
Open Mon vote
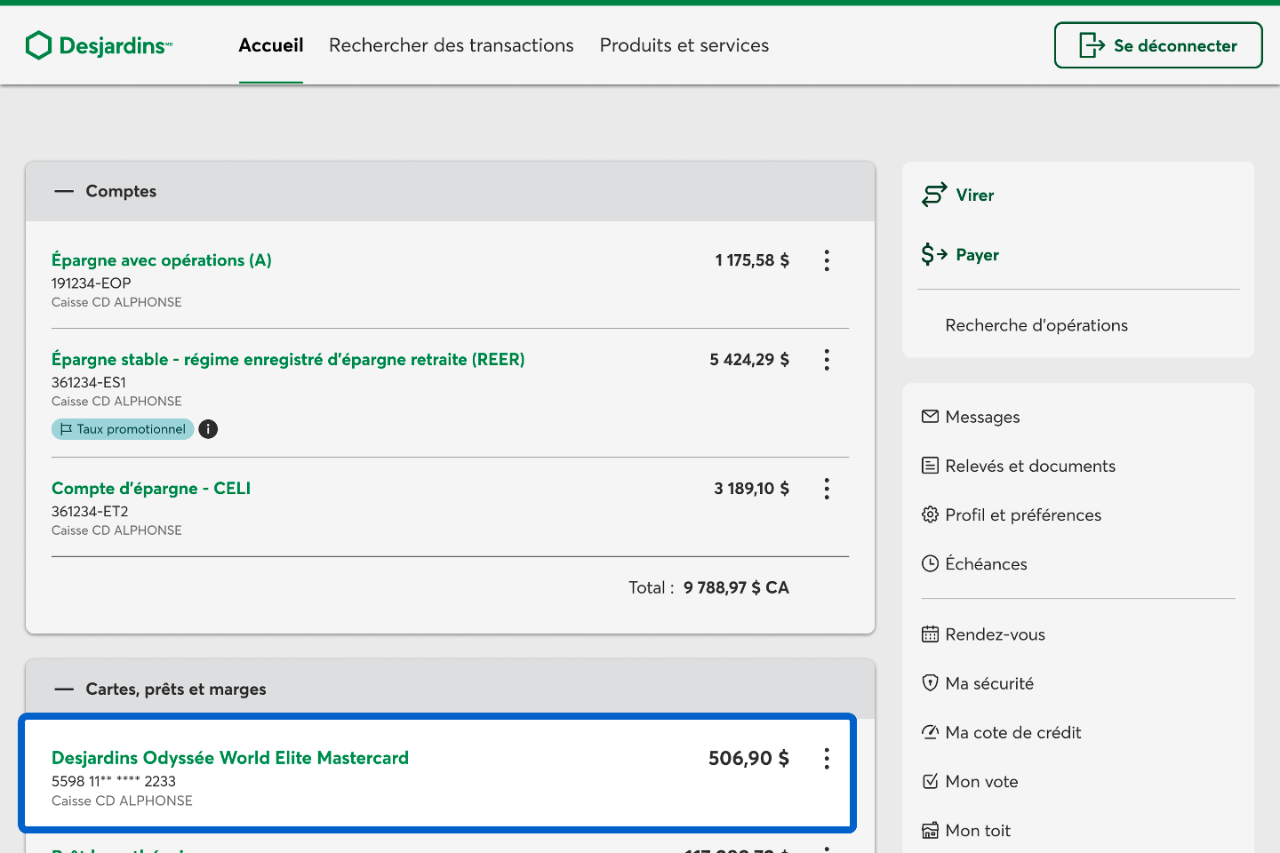(x=981, y=781)
